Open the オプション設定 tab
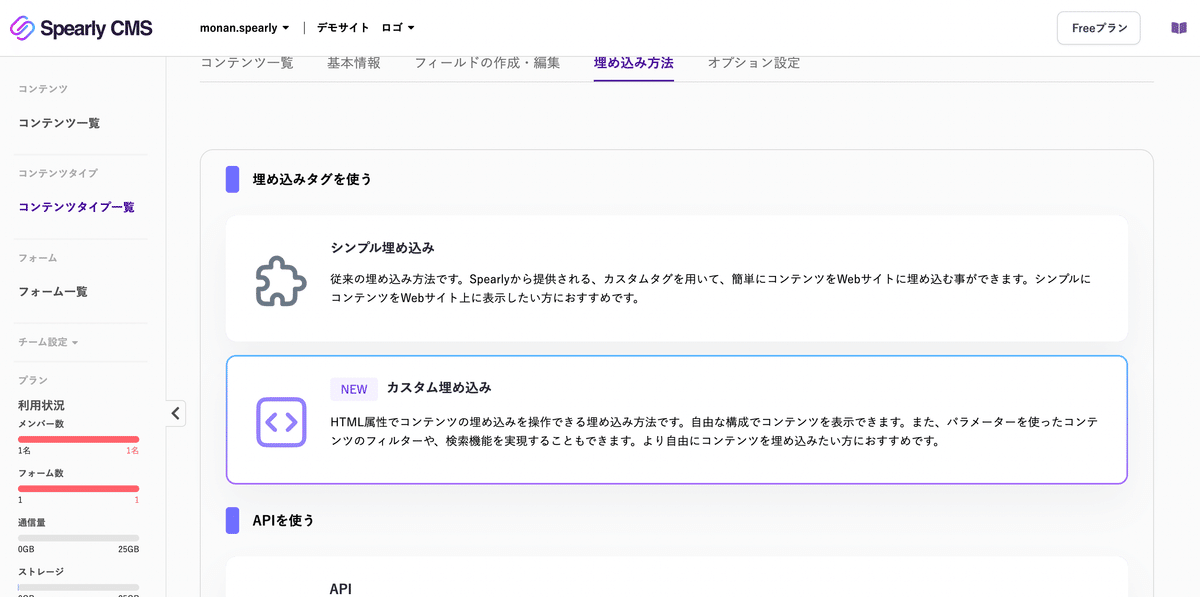 754,62
